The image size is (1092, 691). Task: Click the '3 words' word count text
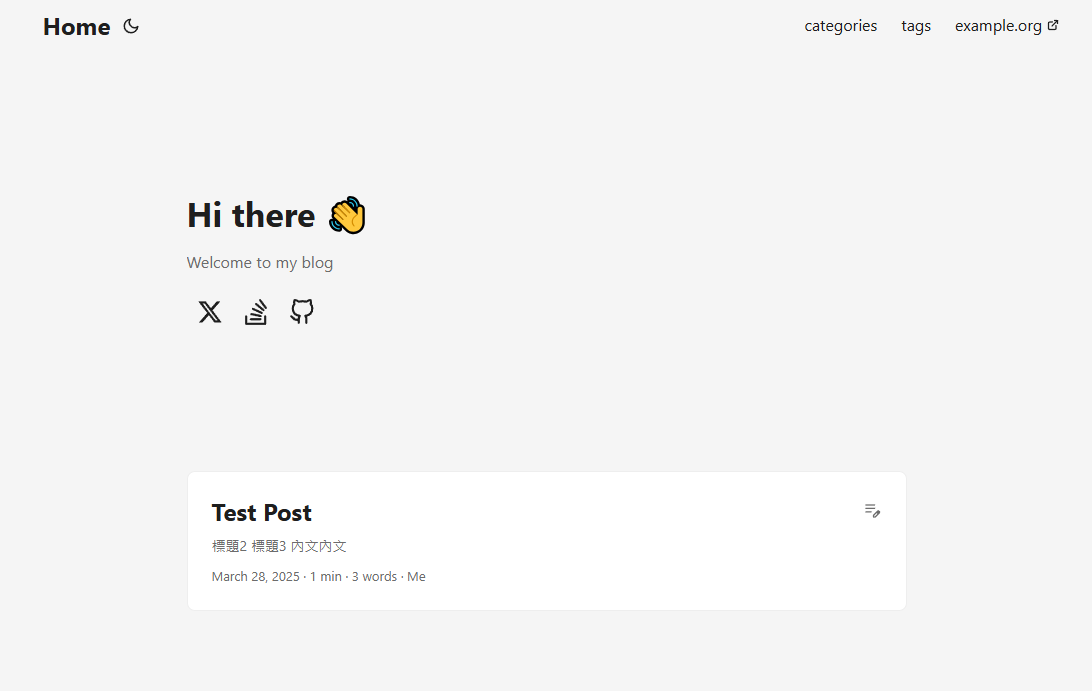click(x=373, y=576)
